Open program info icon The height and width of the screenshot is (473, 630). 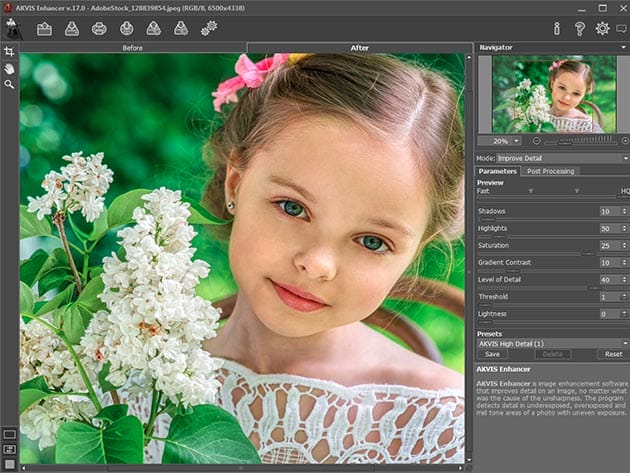[557, 28]
